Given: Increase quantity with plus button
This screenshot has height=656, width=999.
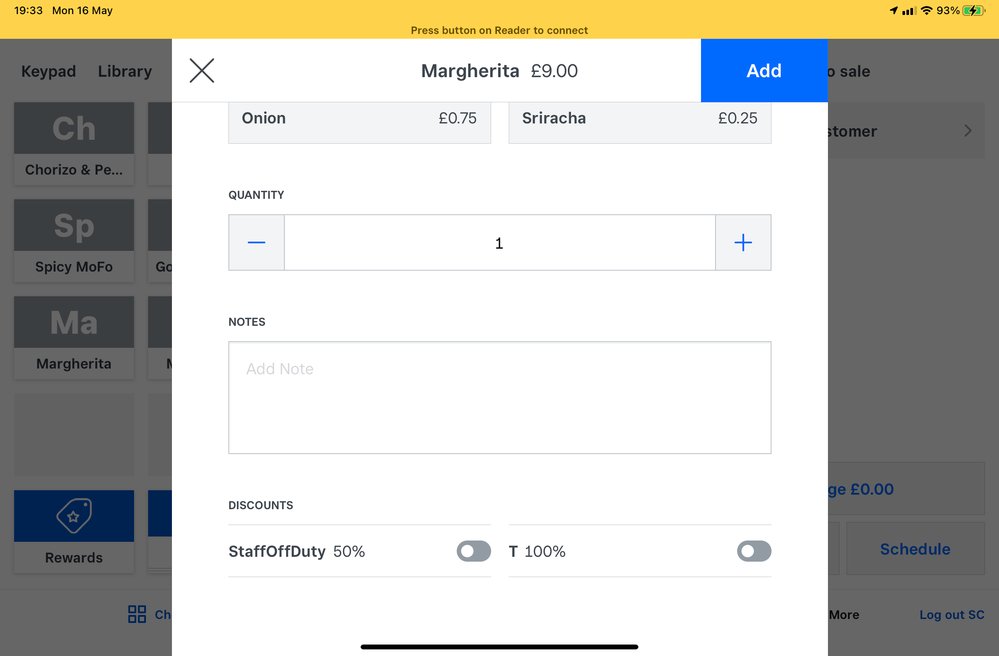Looking at the screenshot, I should coord(743,243).
